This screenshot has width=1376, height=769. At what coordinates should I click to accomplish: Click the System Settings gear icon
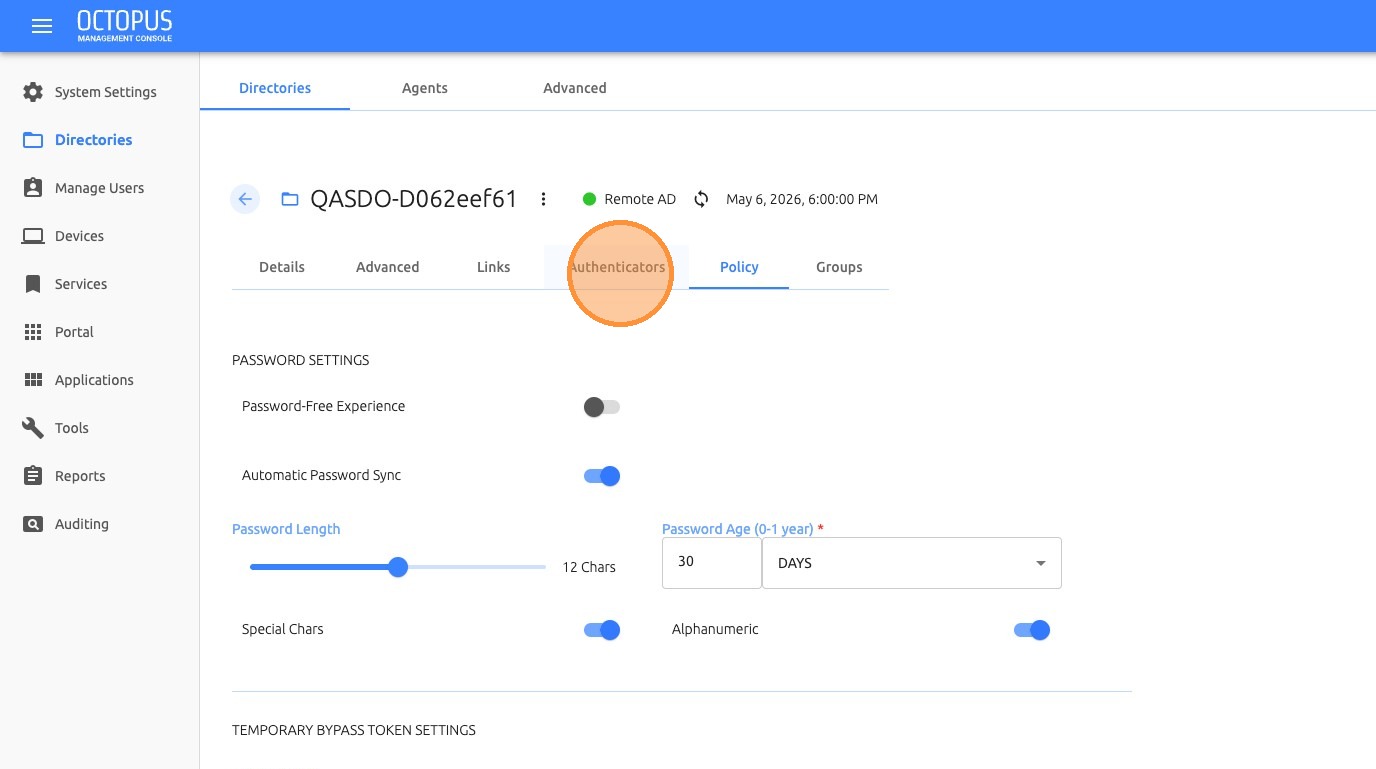[x=33, y=92]
